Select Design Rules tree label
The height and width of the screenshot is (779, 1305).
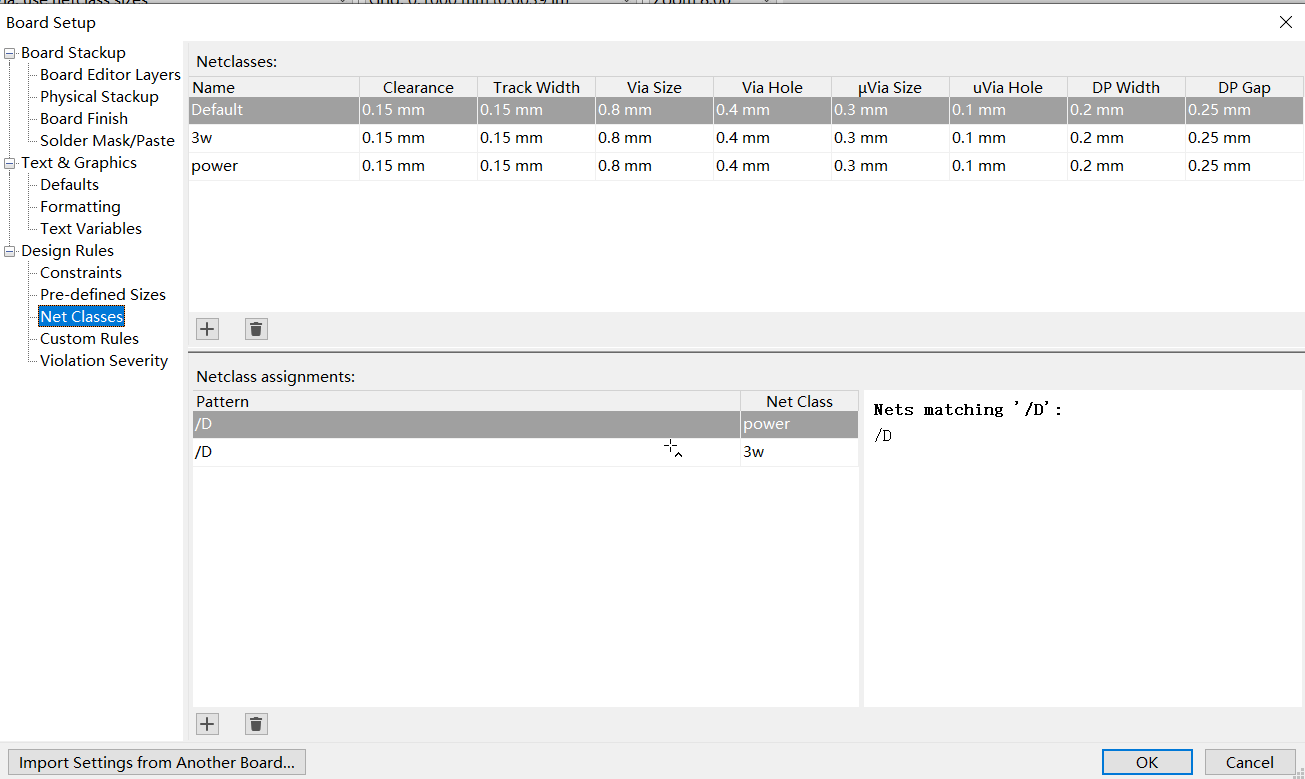point(67,251)
